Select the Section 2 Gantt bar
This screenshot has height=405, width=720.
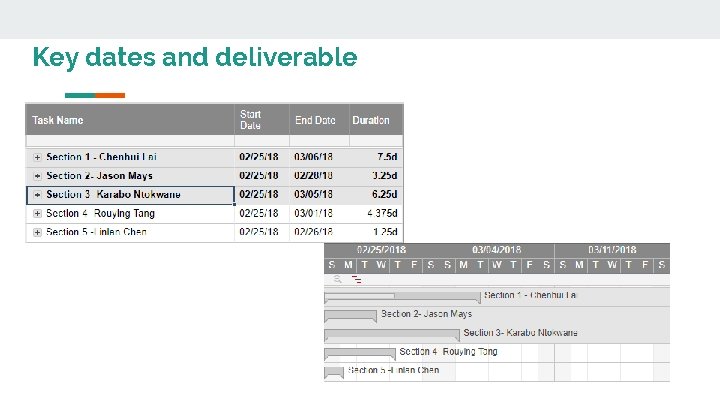[350, 316]
